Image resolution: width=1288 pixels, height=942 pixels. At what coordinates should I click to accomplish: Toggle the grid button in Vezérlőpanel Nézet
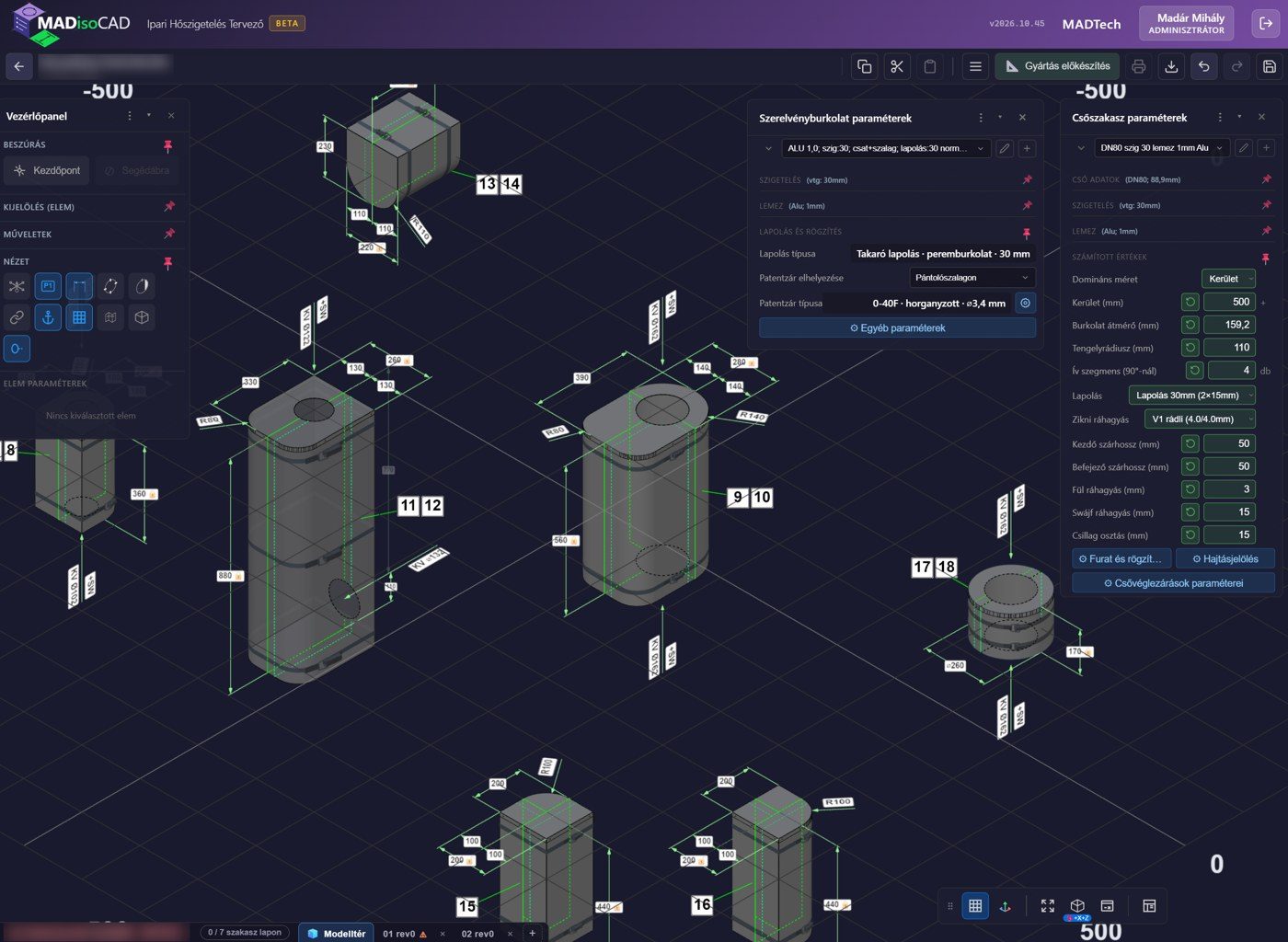(x=79, y=317)
